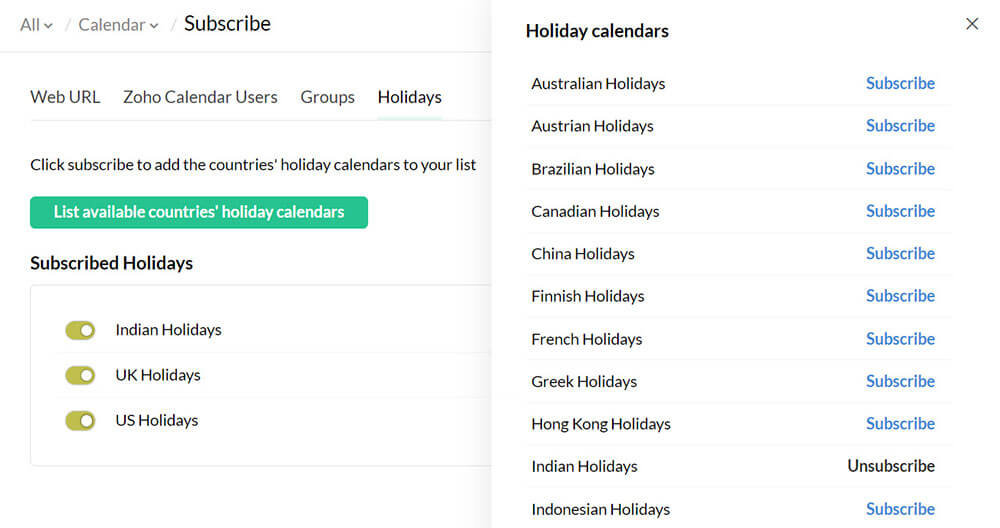Expand the All dropdown in breadcrumb

[x=36, y=25]
